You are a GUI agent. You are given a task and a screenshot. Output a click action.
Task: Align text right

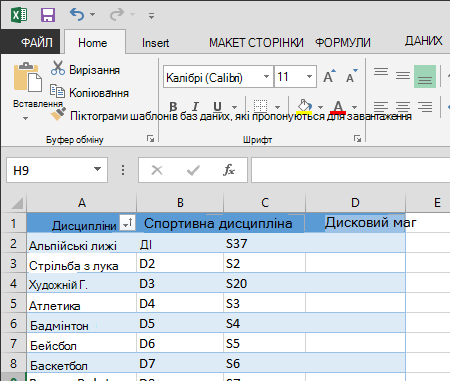pos(425,107)
